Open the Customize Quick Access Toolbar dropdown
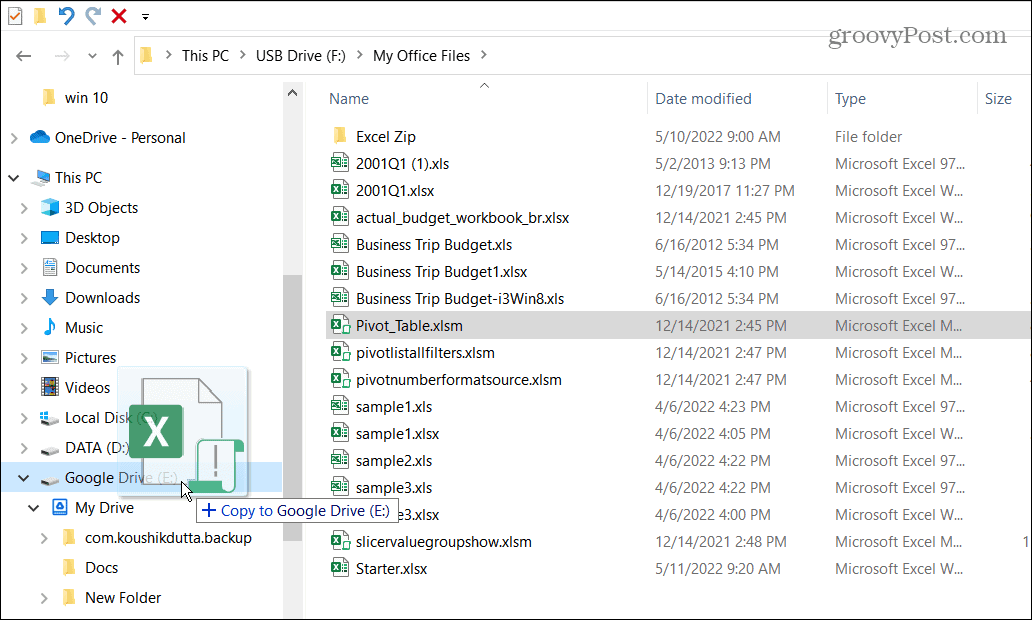Image resolution: width=1032 pixels, height=620 pixels. 144,16
